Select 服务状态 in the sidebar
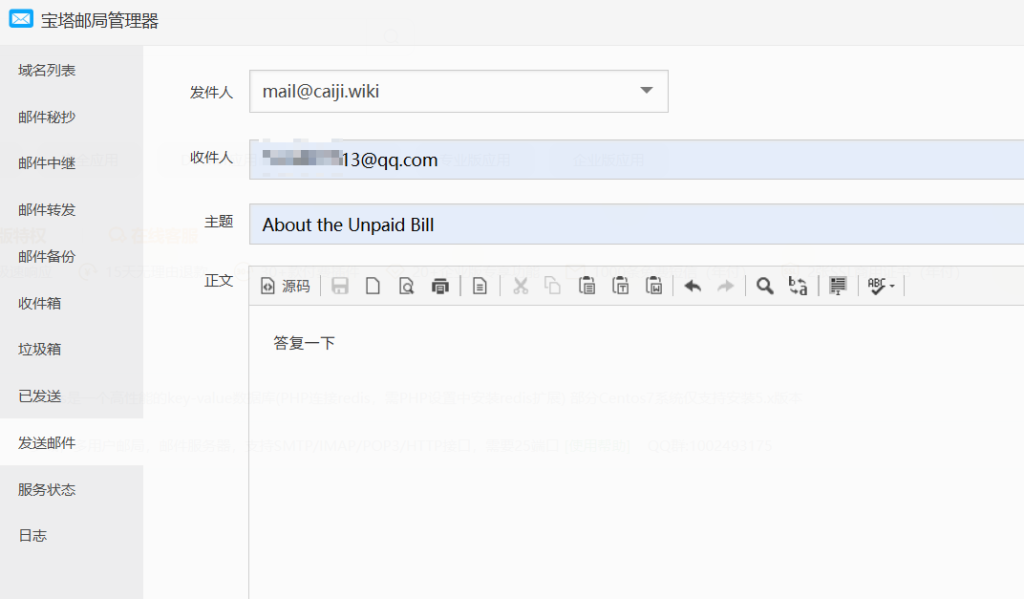 tap(47, 489)
